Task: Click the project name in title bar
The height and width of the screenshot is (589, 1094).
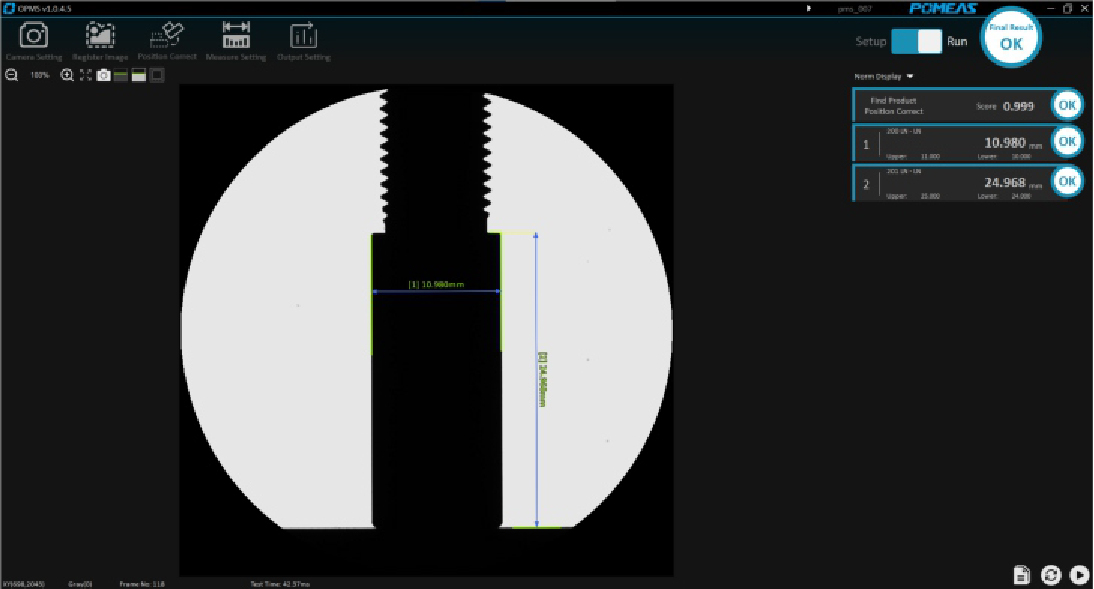Action: point(855,9)
